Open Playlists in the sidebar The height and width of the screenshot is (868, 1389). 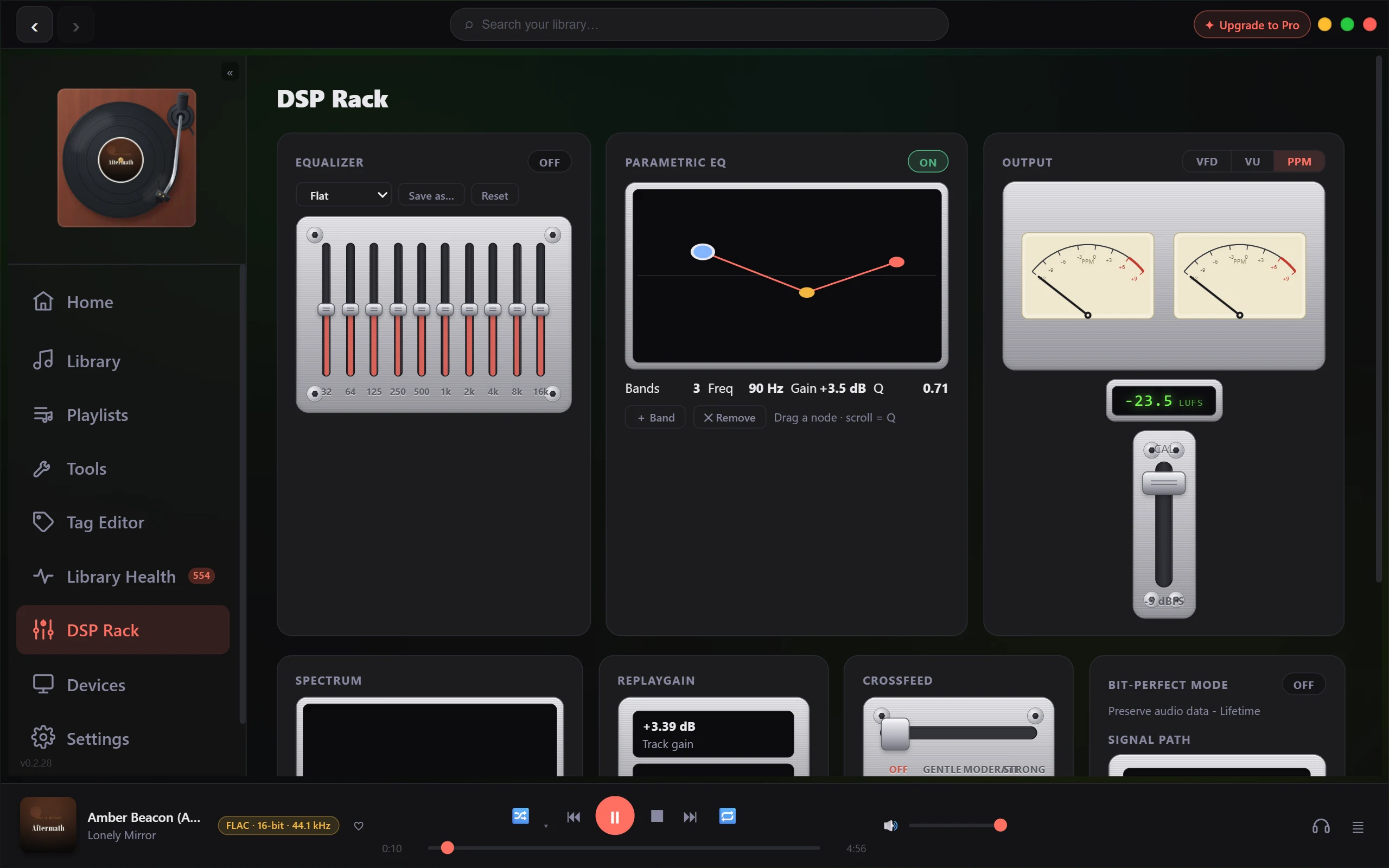click(x=123, y=414)
